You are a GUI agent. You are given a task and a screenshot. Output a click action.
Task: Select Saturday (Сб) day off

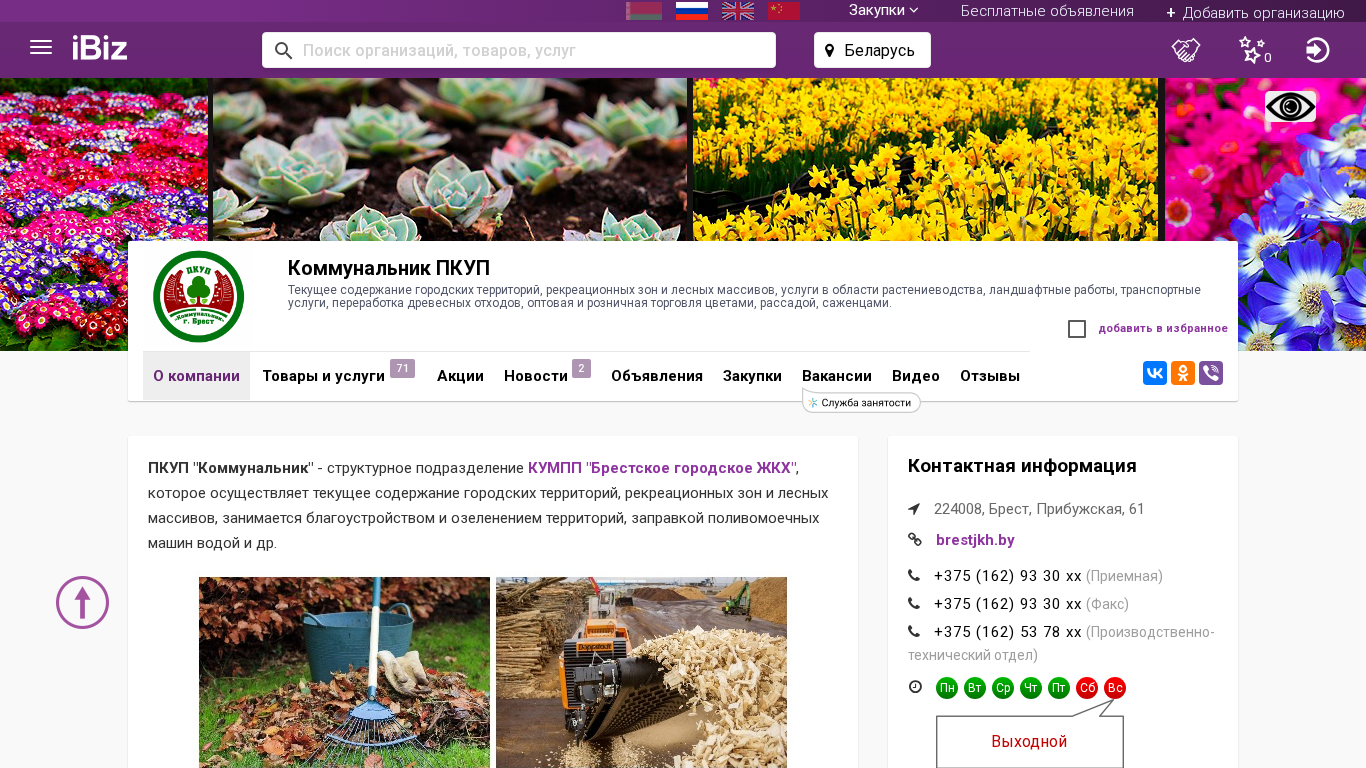(1087, 688)
